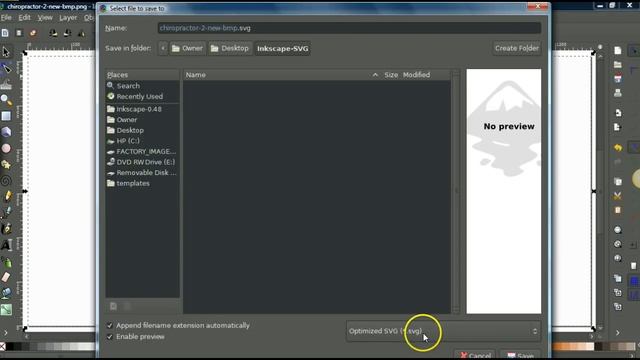Open the Optimized SVG file type dropdown

coord(444,331)
